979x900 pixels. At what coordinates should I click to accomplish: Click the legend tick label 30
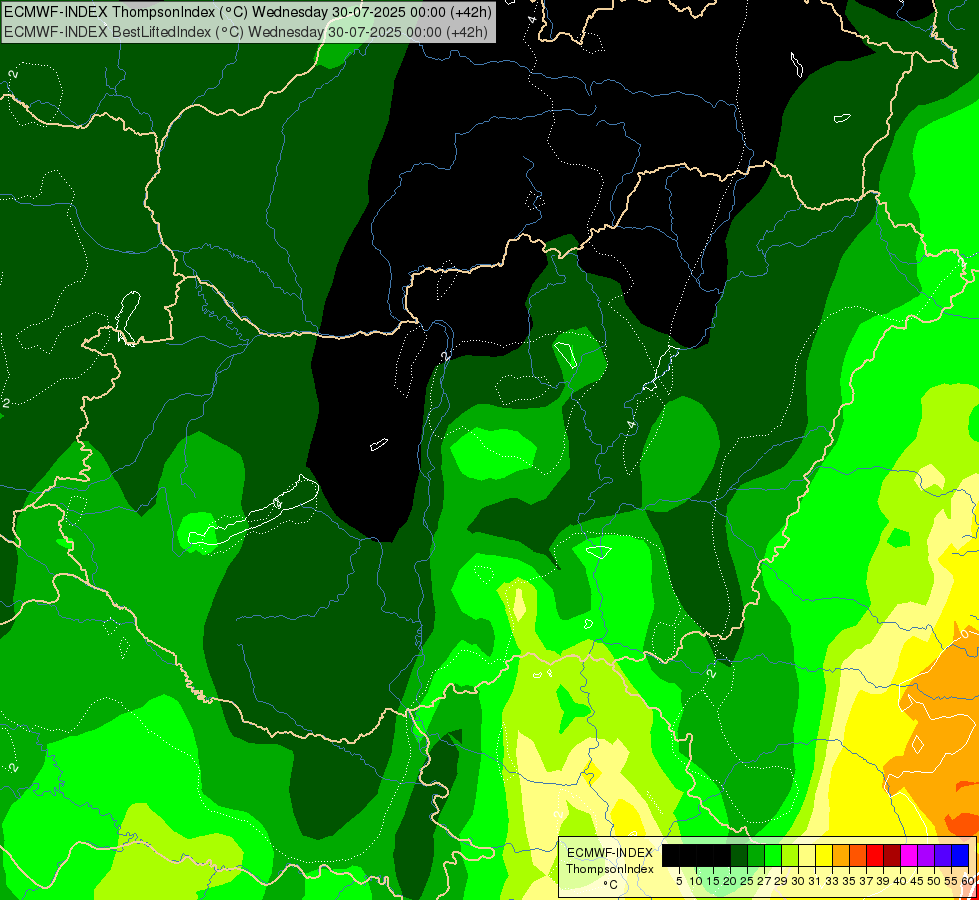coord(798,881)
